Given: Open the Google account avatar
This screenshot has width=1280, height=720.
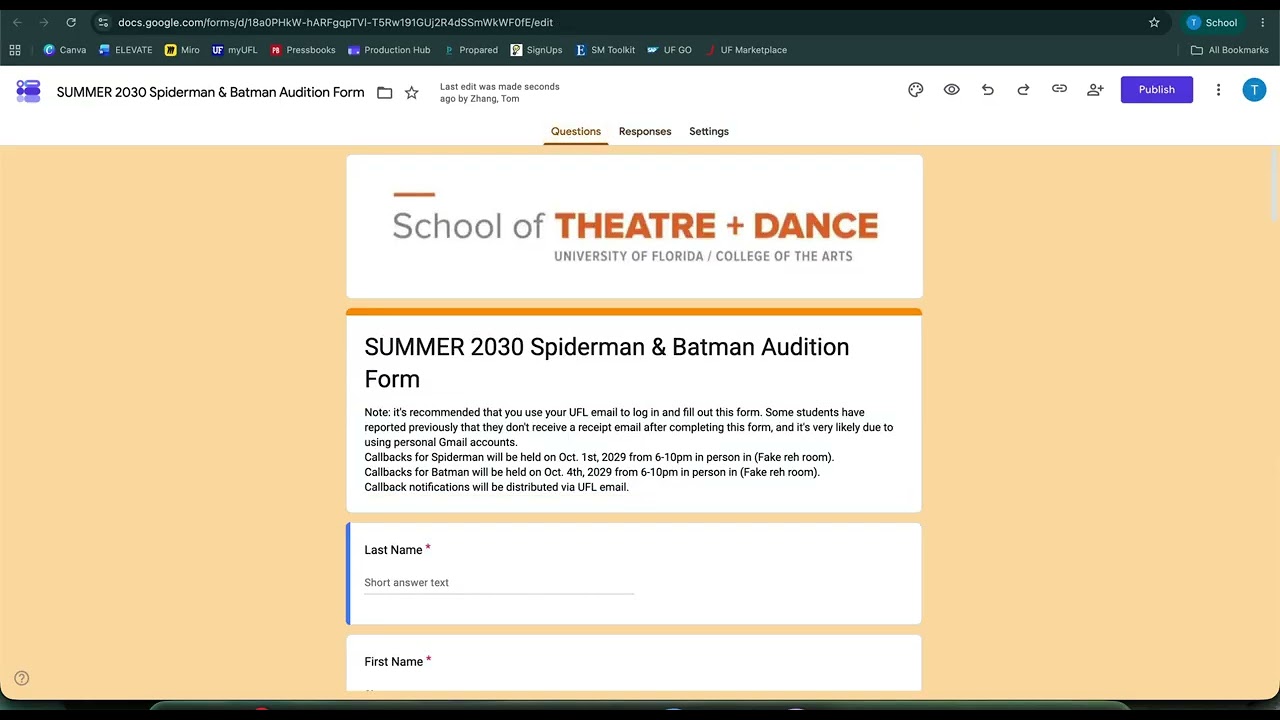Looking at the screenshot, I should 1254,90.
